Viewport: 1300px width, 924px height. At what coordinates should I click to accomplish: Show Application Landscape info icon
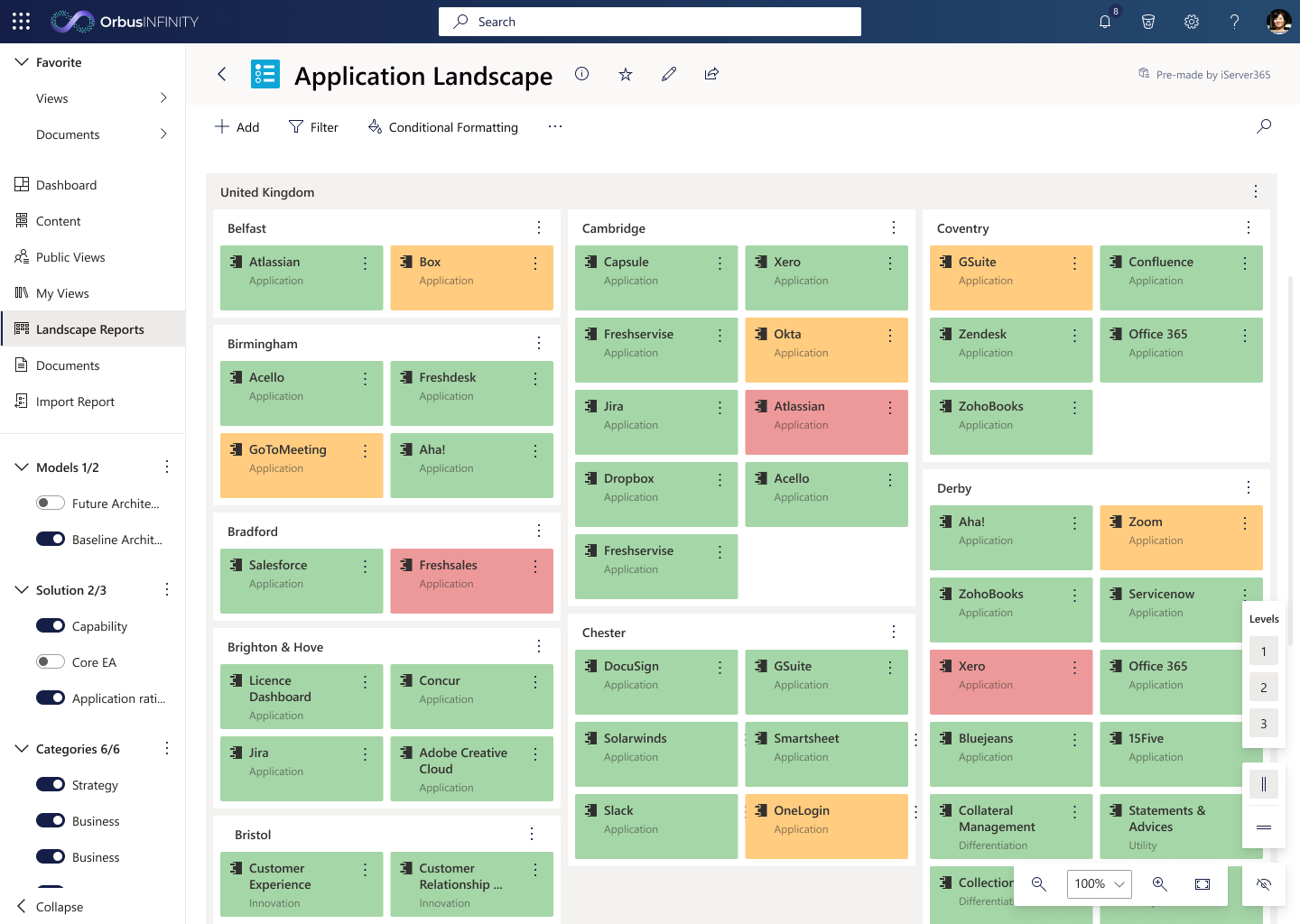(x=582, y=74)
